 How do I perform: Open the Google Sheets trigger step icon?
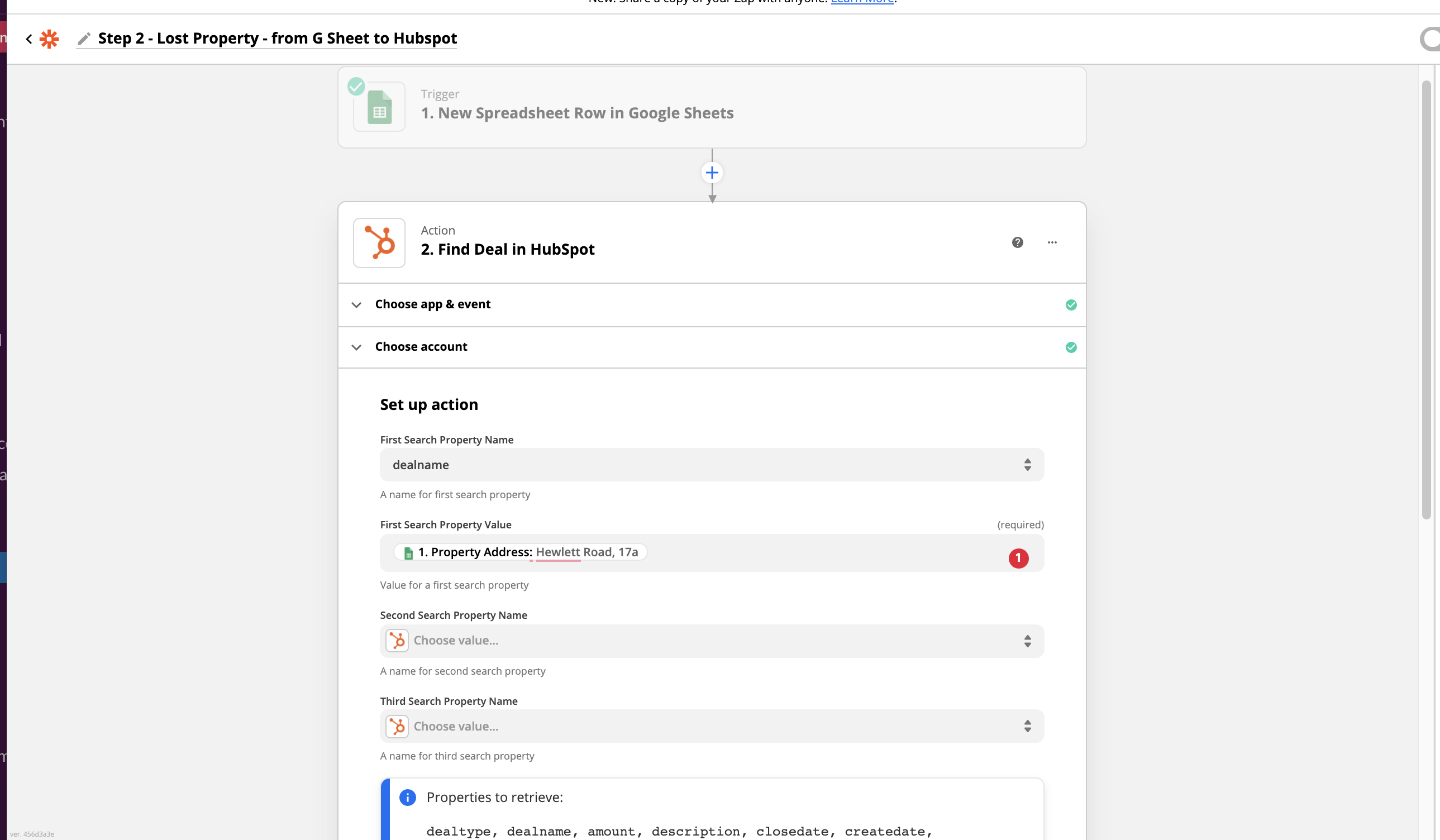(379, 107)
